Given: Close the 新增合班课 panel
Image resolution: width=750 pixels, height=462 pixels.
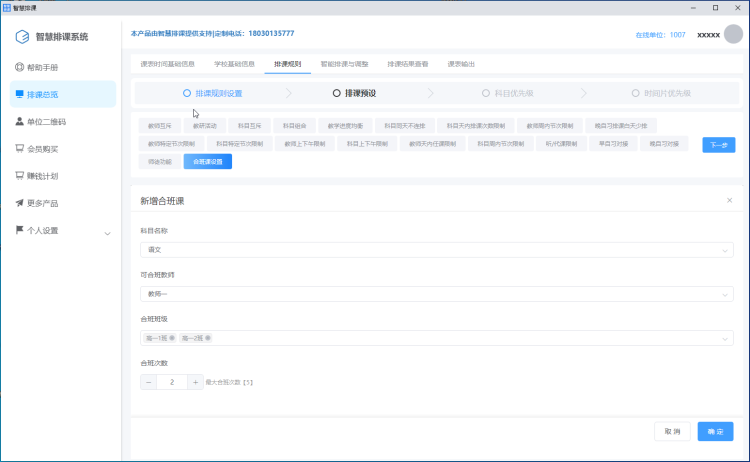Looking at the screenshot, I should click(729, 200).
